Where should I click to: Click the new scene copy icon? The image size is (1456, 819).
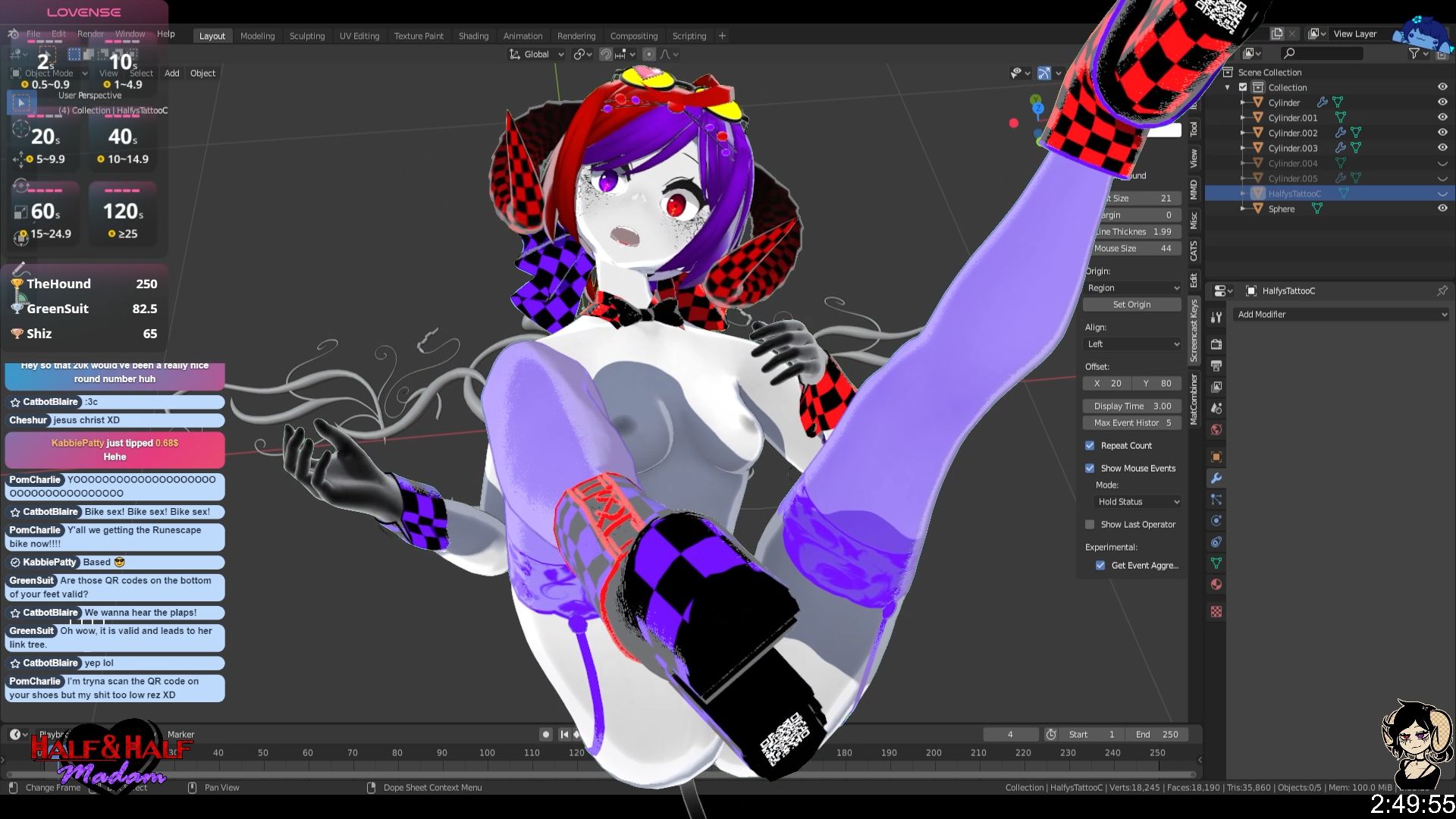1277,33
